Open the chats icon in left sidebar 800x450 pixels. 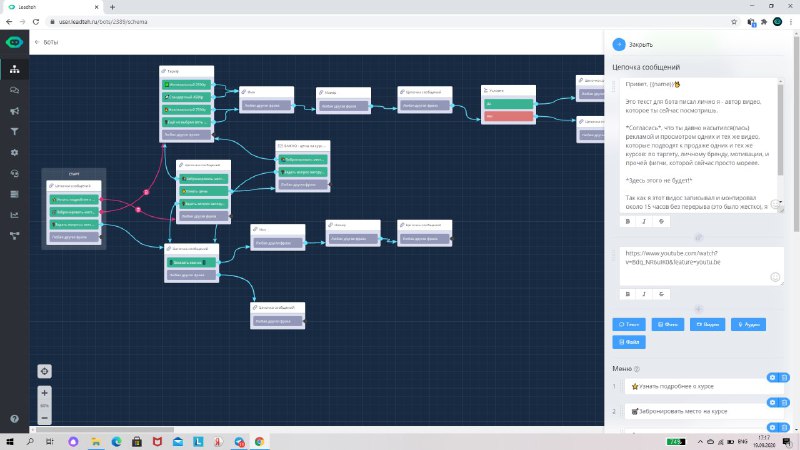tap(14, 90)
